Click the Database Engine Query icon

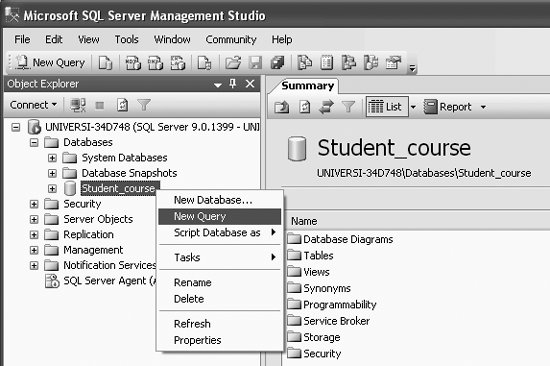(x=105, y=63)
